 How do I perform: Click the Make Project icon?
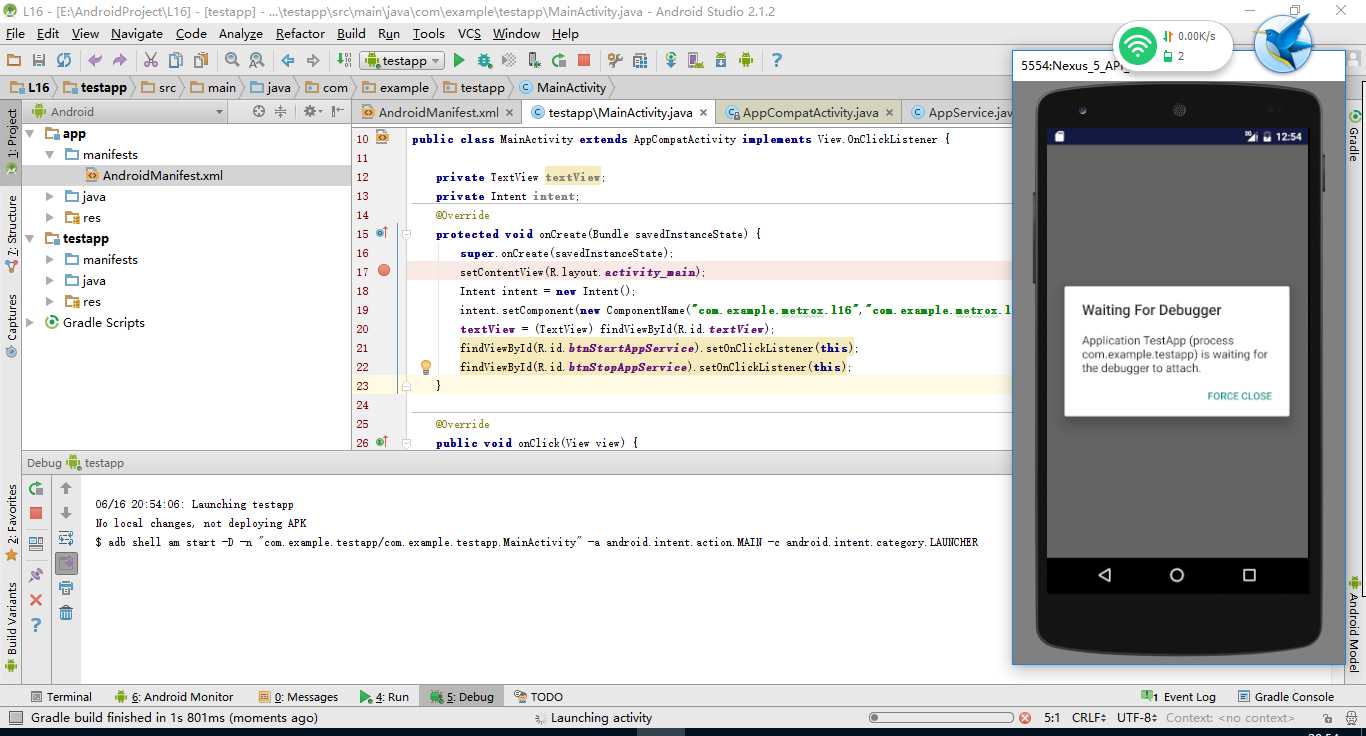[344, 60]
